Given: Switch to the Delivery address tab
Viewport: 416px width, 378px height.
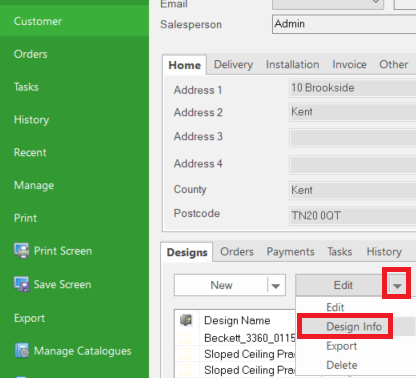Looking at the screenshot, I should (233, 64).
